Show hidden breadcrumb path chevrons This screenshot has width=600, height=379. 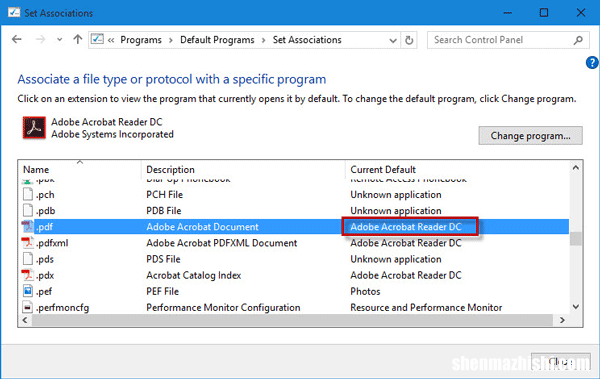[111, 40]
